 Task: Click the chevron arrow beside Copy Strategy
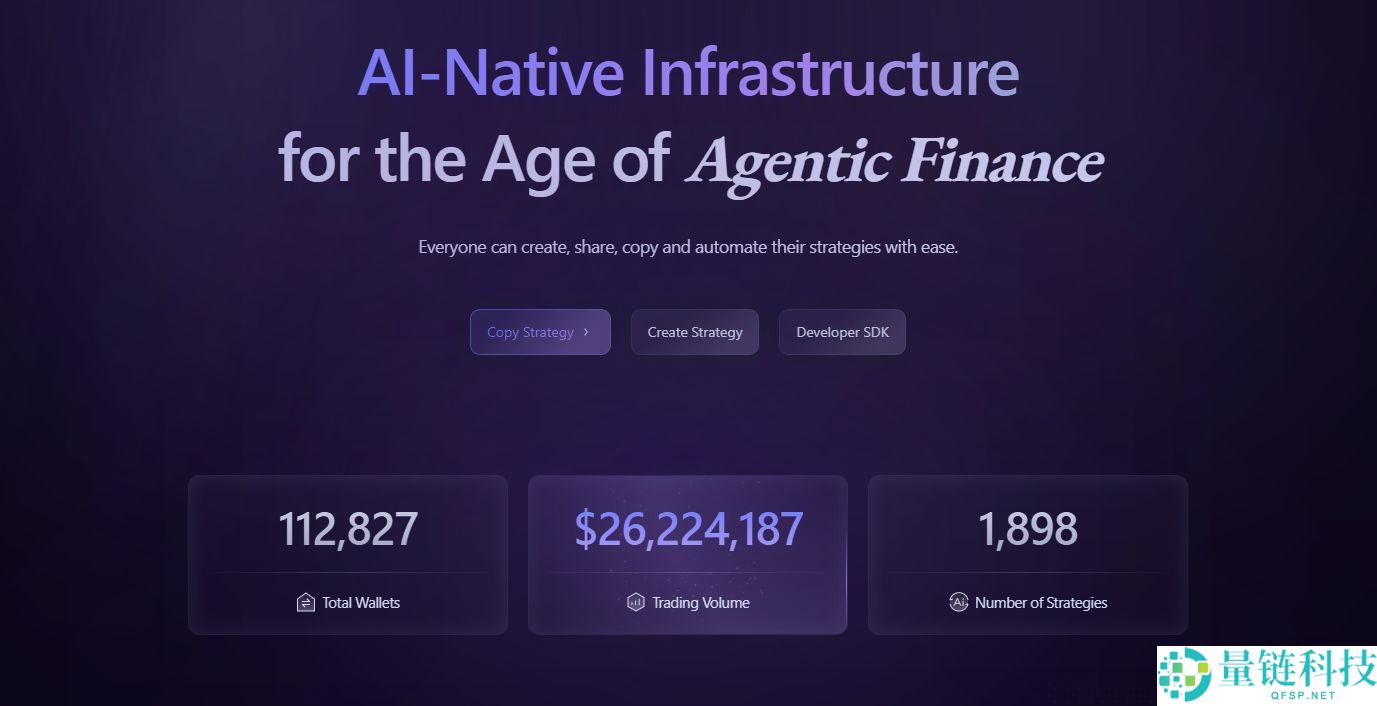click(x=586, y=332)
